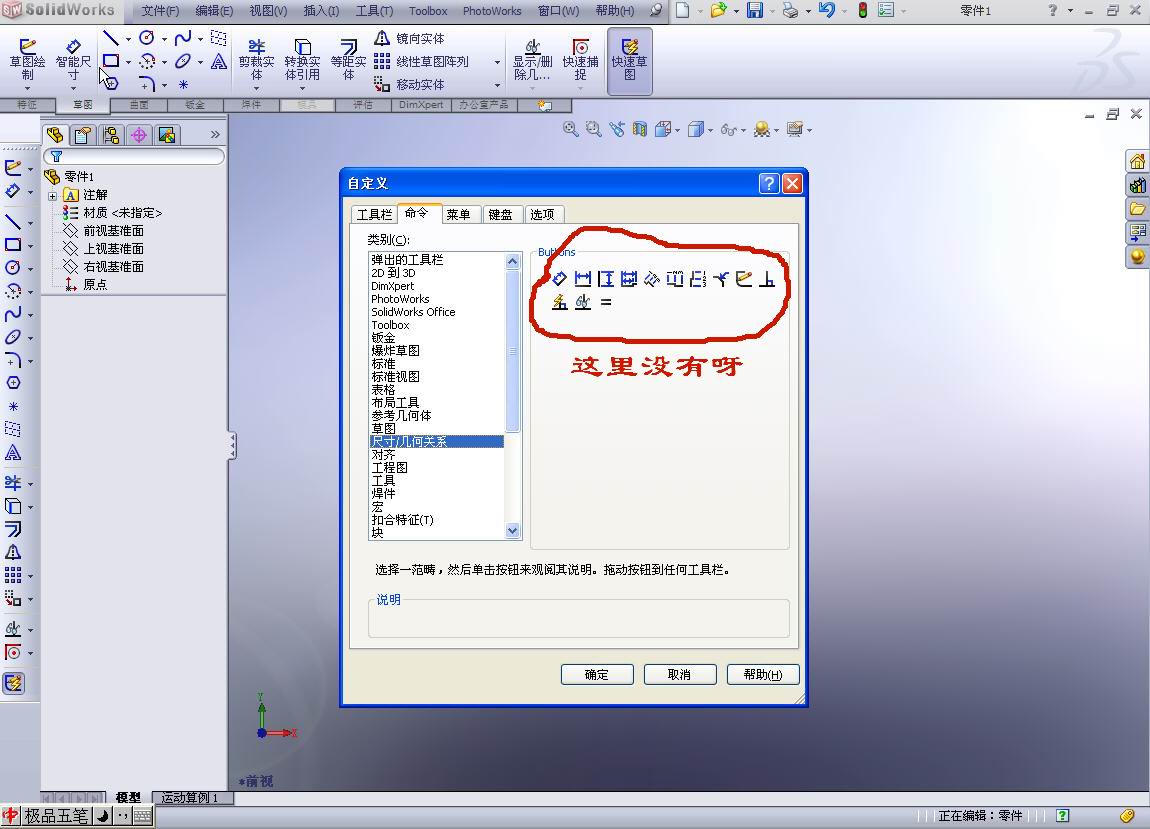Select Polygon tool in left vertical toolbar

click(x=12, y=382)
